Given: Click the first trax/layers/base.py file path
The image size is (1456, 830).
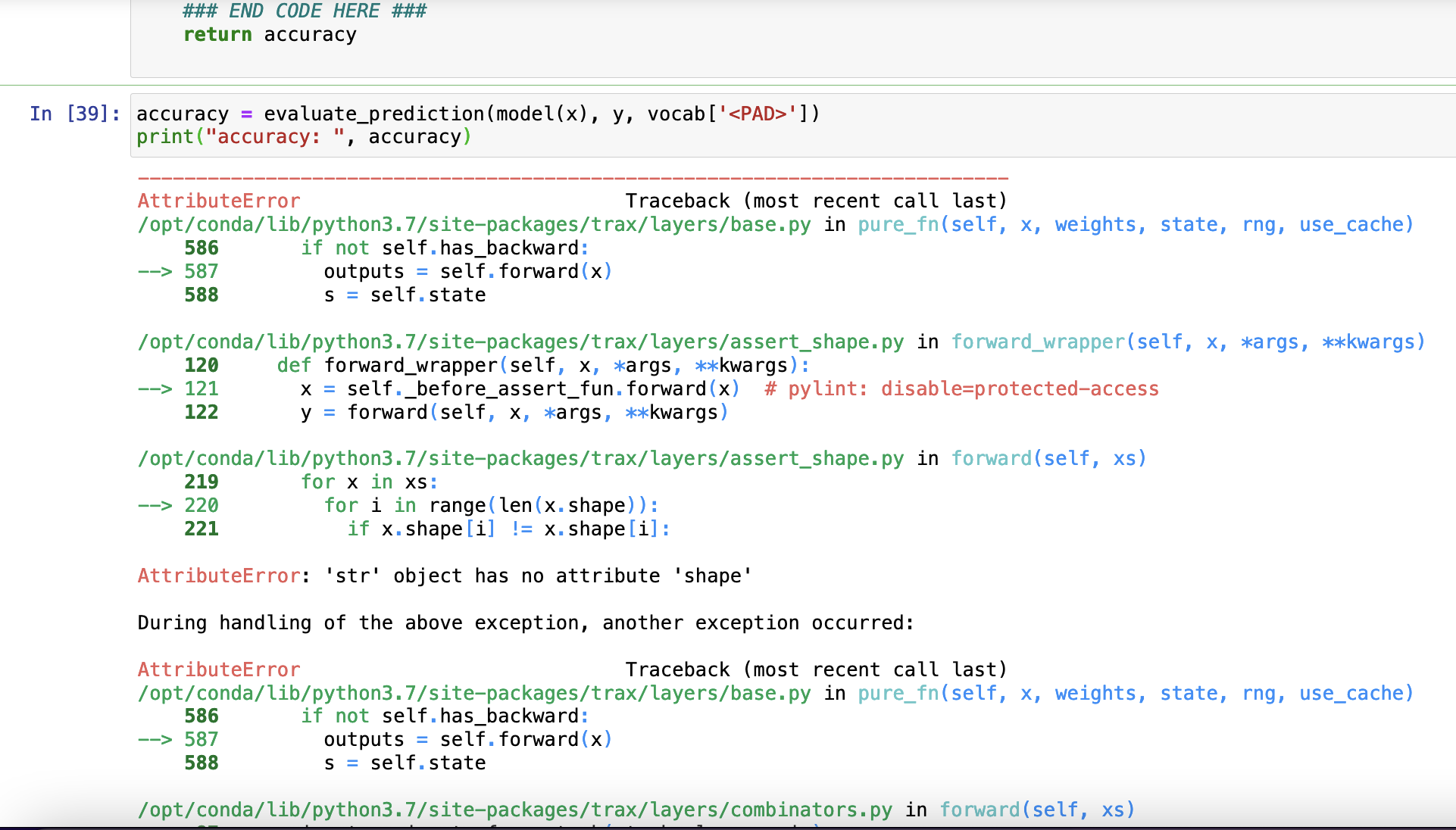Looking at the screenshot, I should pyautogui.click(x=473, y=225).
